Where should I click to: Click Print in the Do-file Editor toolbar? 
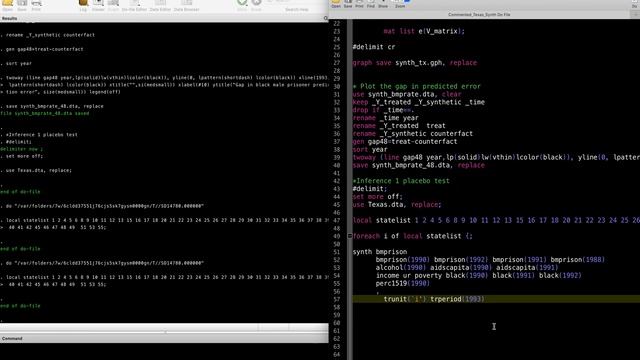point(359,4)
